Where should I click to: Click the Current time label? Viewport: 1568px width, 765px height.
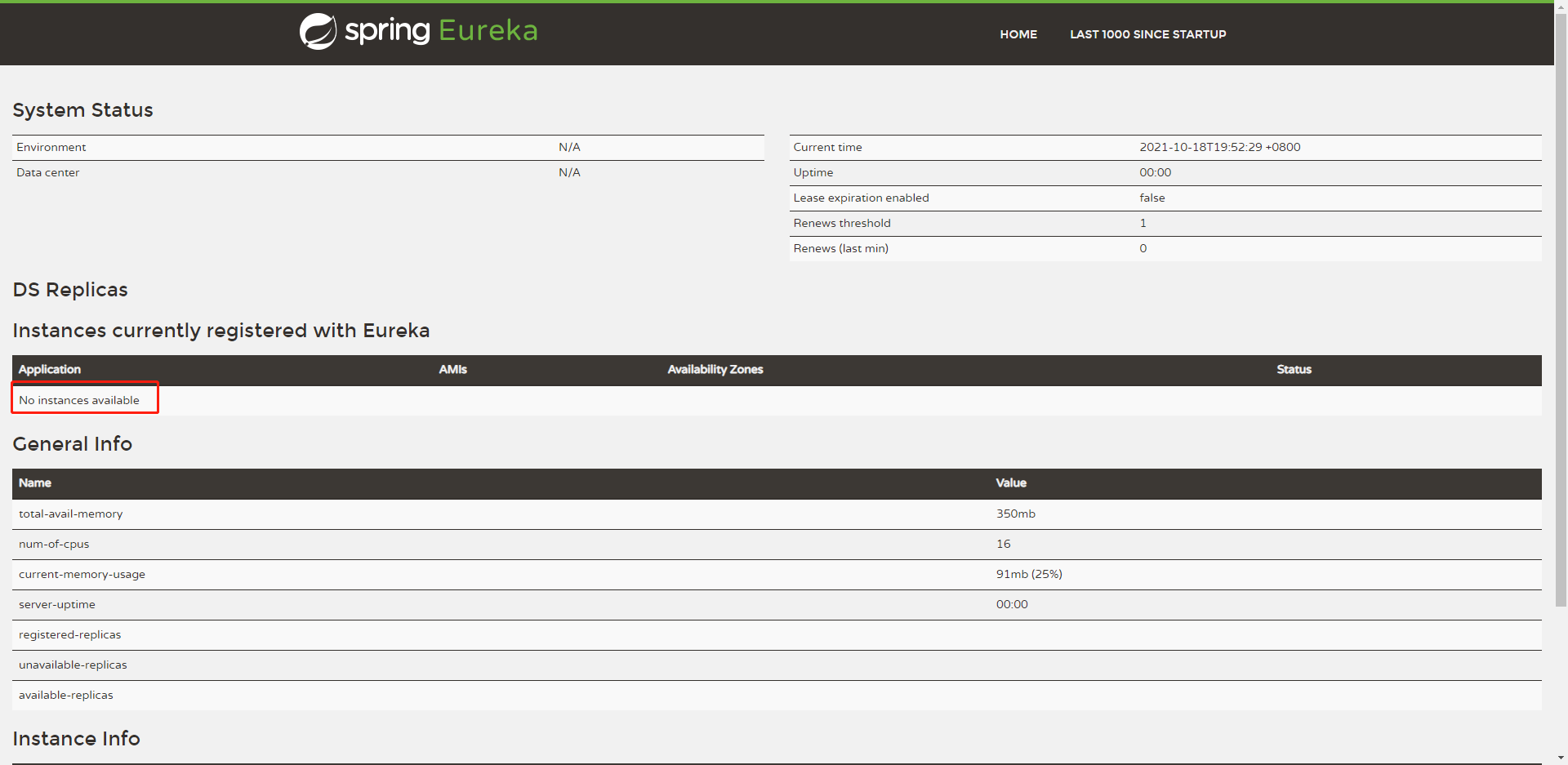pos(827,147)
